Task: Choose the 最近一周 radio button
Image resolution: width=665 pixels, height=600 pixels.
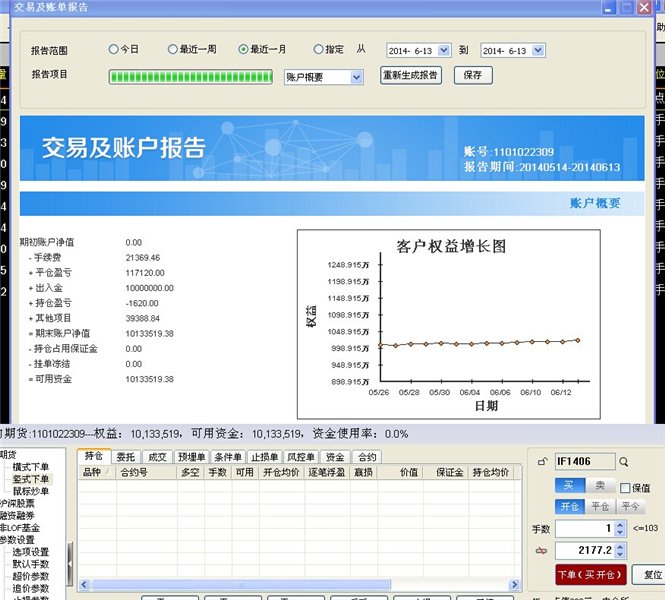Action: point(173,49)
